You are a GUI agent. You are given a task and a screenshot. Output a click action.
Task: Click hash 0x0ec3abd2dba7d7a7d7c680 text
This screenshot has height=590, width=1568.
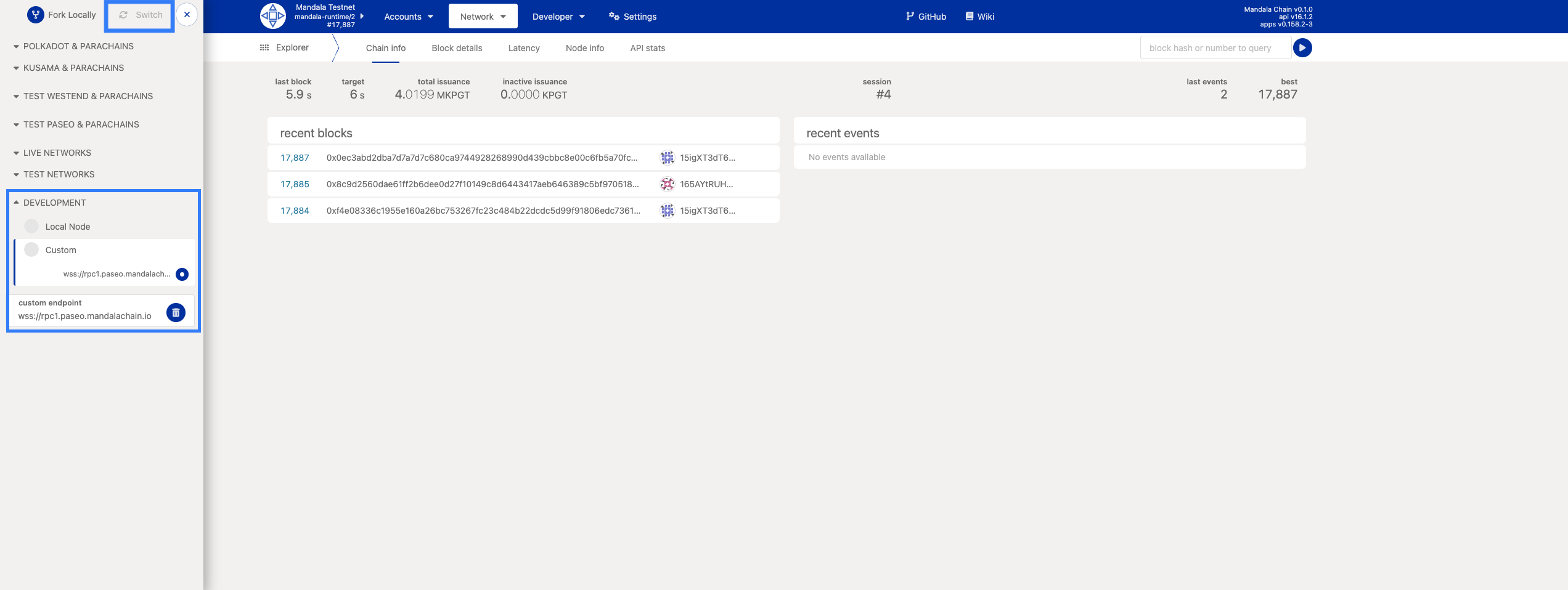[x=482, y=158]
